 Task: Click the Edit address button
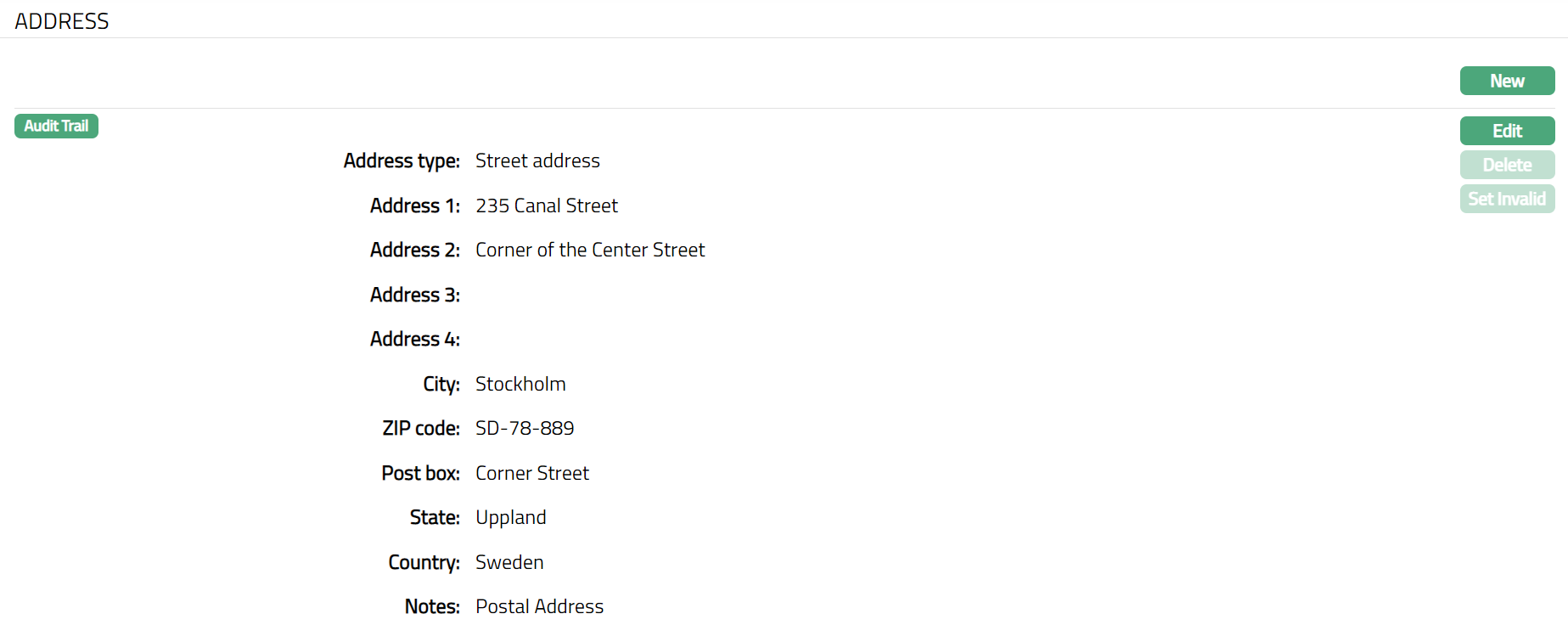(1507, 131)
